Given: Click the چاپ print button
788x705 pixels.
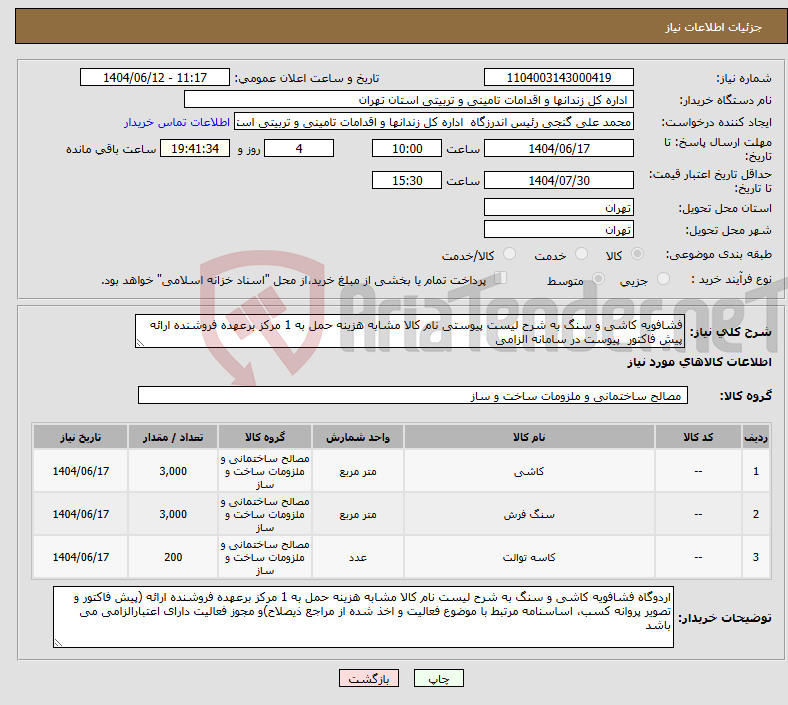Looking at the screenshot, I should point(439,678).
